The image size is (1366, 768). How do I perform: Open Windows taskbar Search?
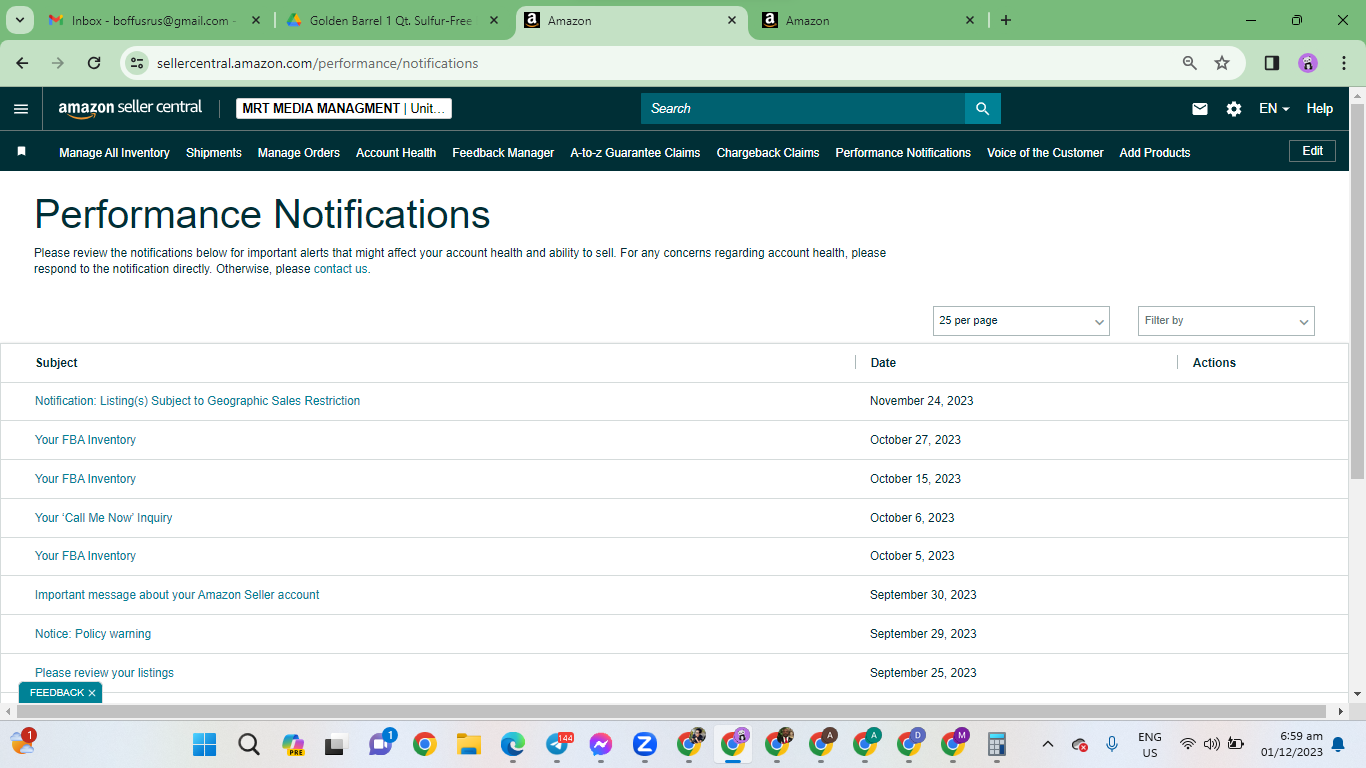coord(249,744)
